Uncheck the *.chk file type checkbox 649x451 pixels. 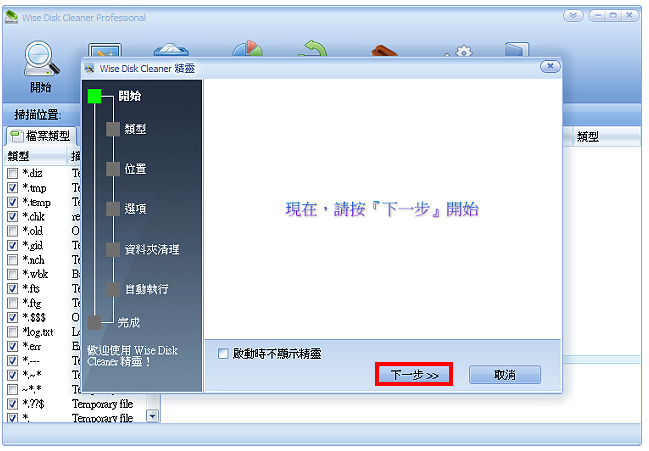tap(13, 216)
